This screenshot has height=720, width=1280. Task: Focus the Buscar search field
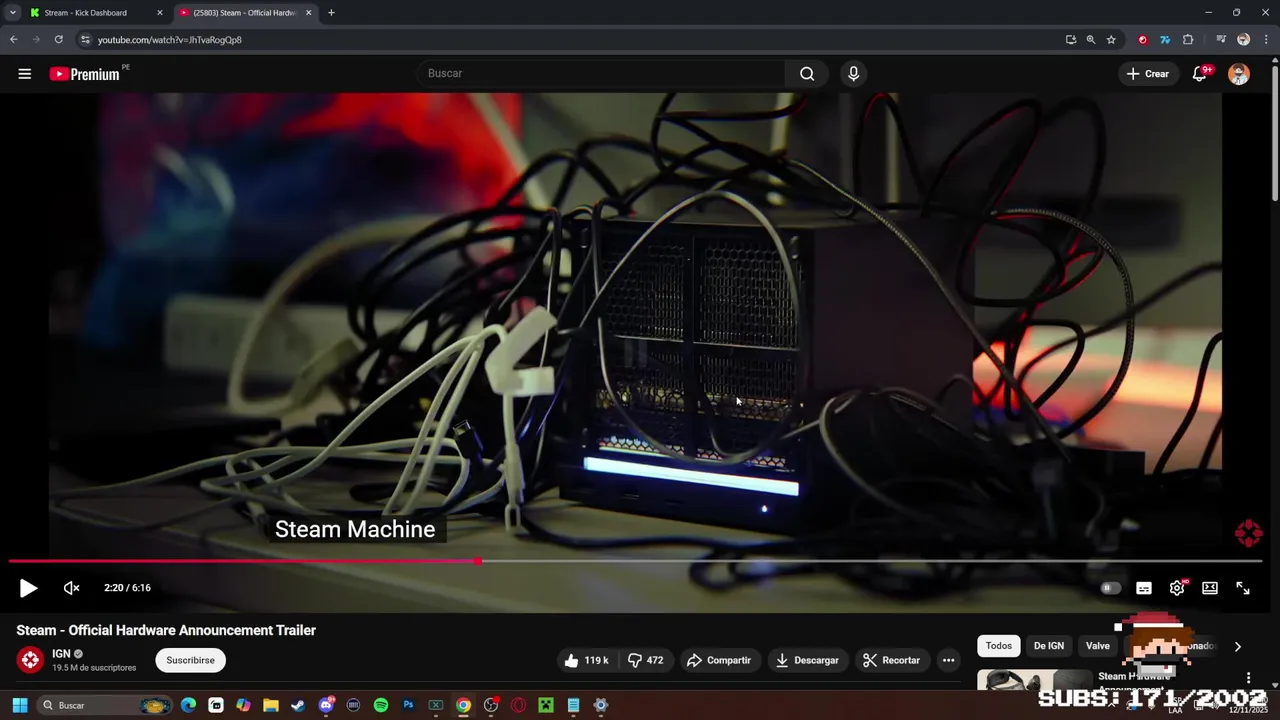click(x=600, y=73)
